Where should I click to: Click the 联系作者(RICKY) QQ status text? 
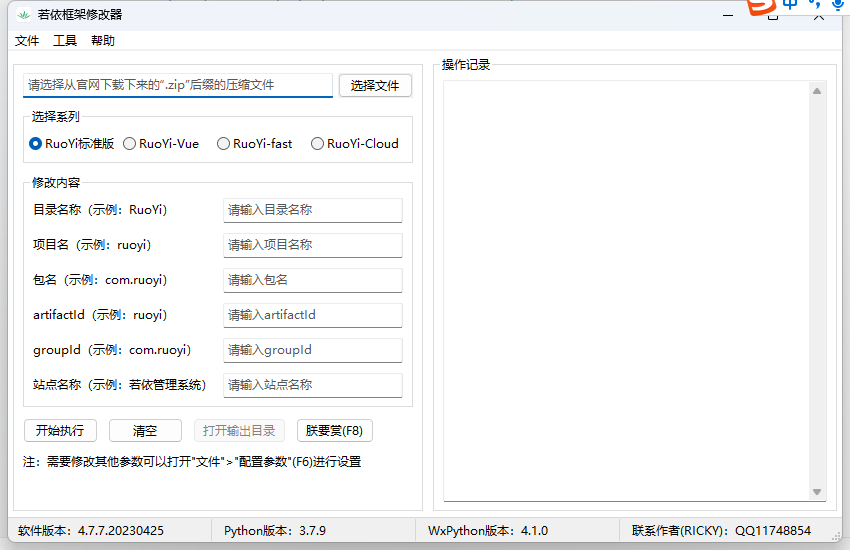point(721,530)
